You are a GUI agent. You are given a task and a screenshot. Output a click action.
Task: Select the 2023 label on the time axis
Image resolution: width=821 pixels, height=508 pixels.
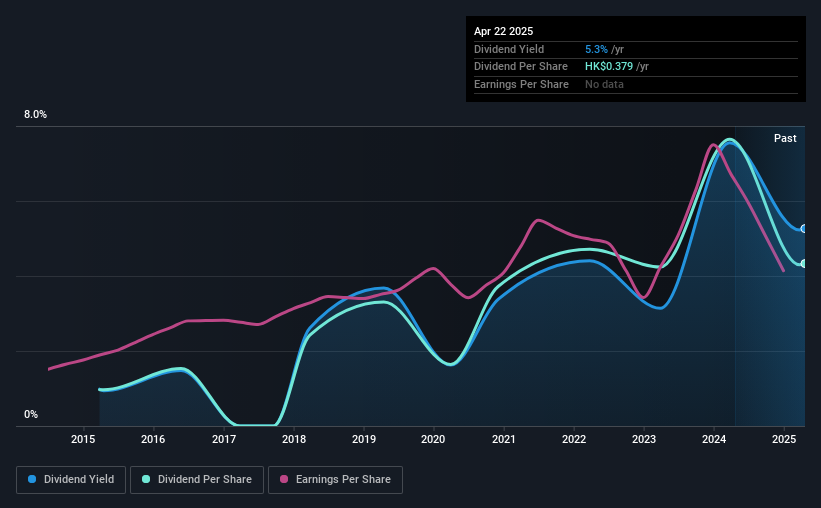click(x=644, y=439)
